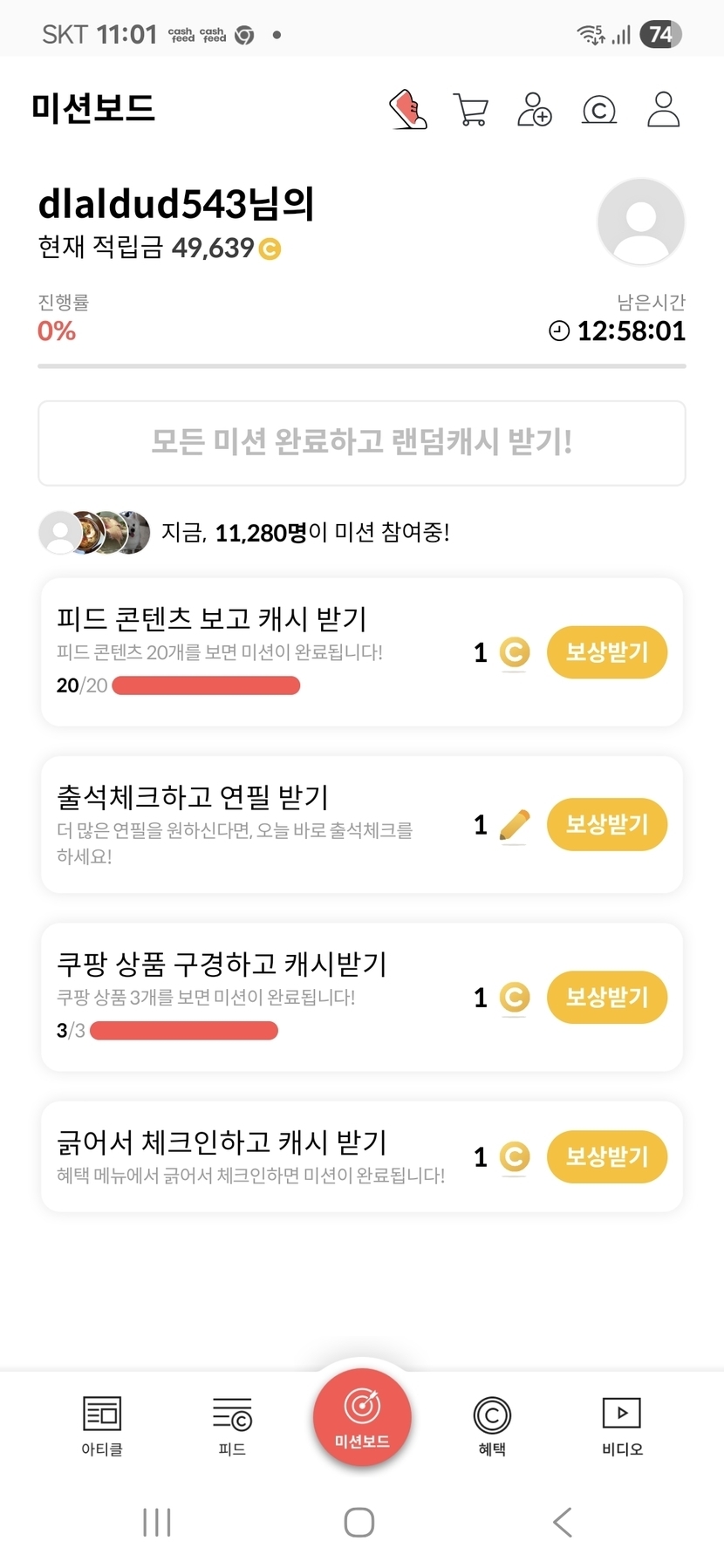Switch to the 피드 tab
The width and height of the screenshot is (724, 1568).
(x=232, y=1425)
